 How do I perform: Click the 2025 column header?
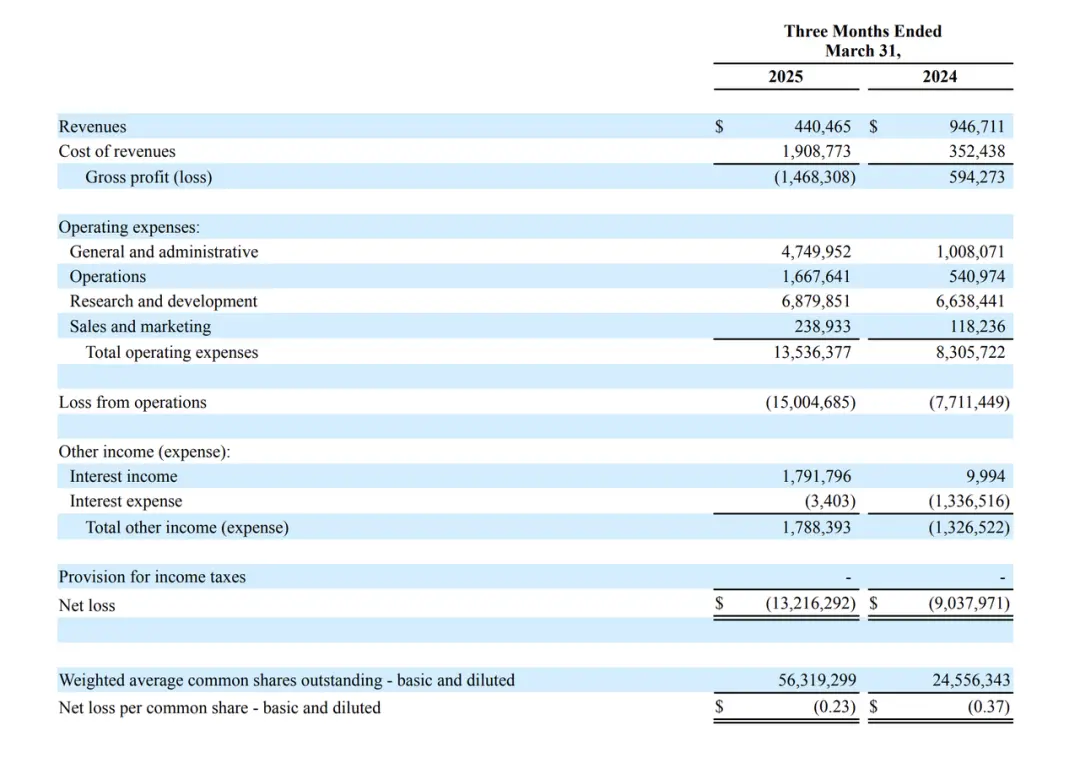(785, 77)
